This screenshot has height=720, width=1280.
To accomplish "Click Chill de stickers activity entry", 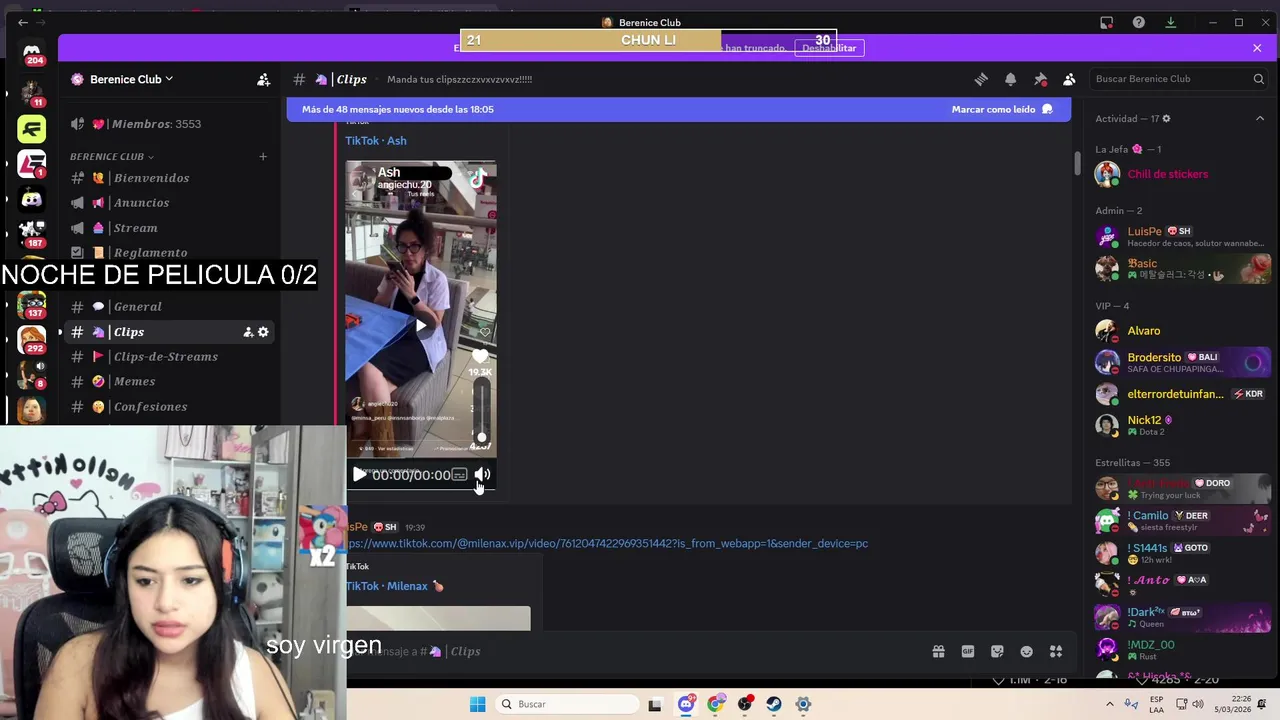I will pyautogui.click(x=1182, y=174).
